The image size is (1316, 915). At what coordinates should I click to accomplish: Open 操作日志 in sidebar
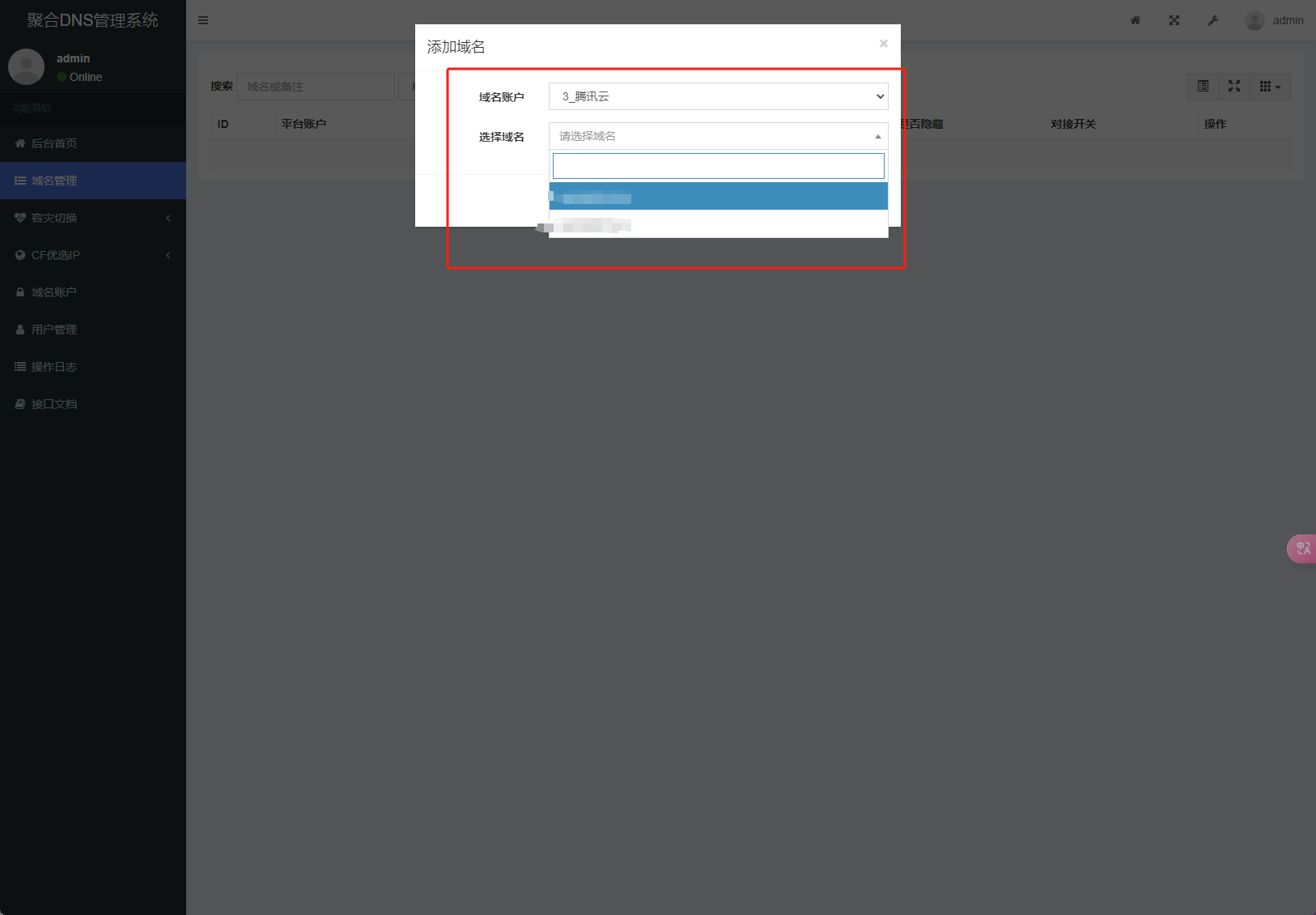click(x=93, y=367)
